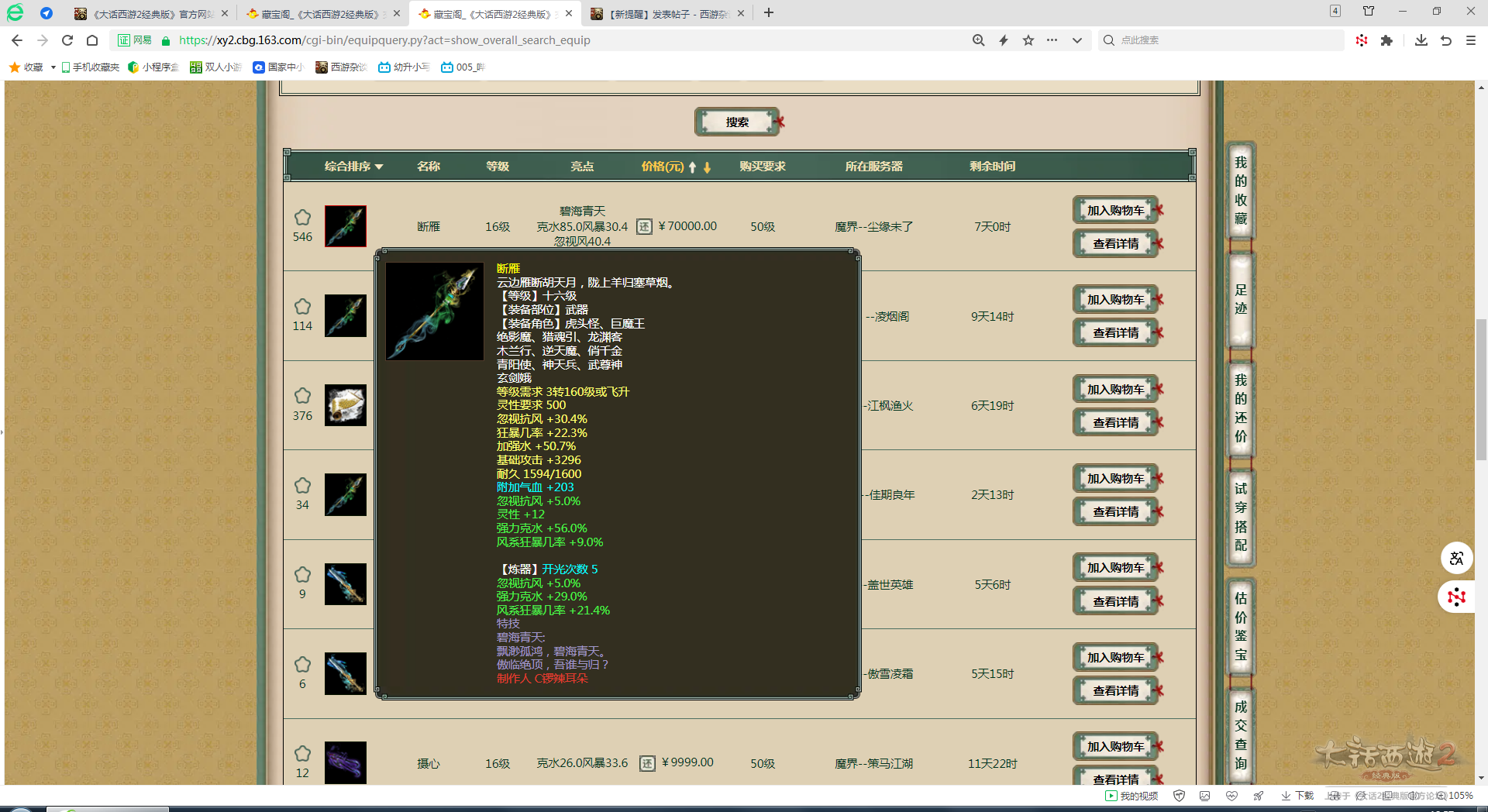Click the 摄心 weapon thumbnail
The height and width of the screenshot is (812, 1488).
346,762
